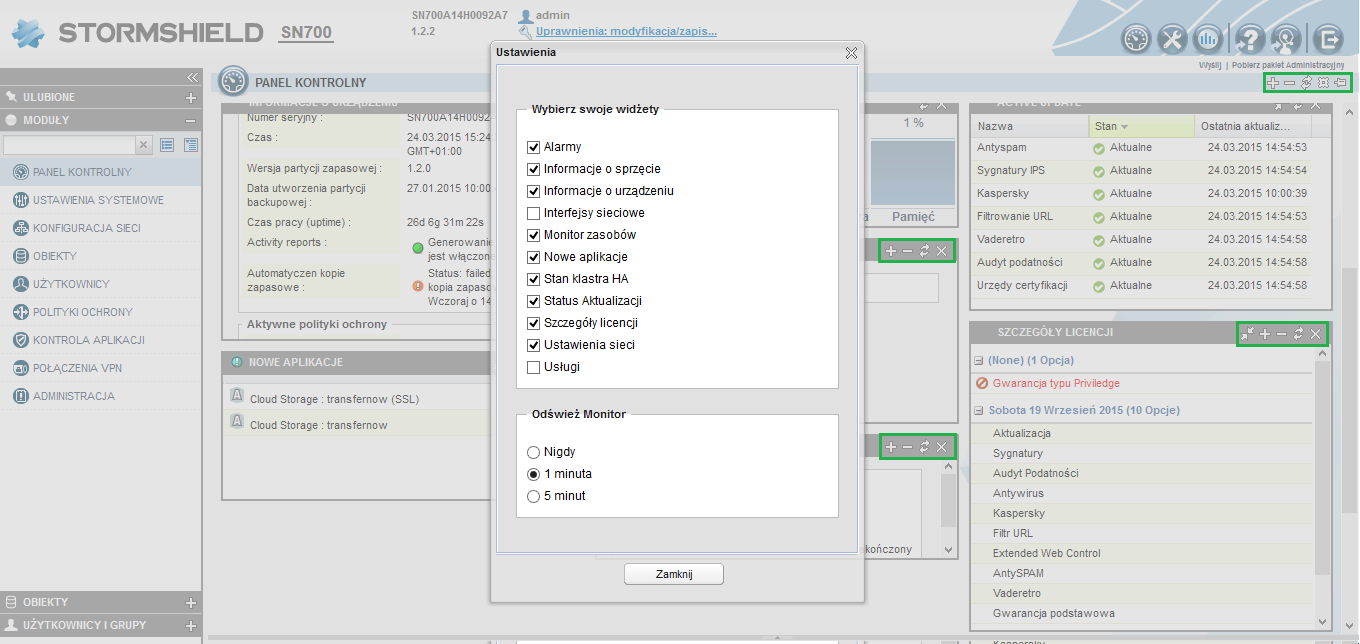Toggle the Monitor zasobów checkbox
Image resolution: width=1360 pixels, height=644 pixels.
(x=533, y=235)
